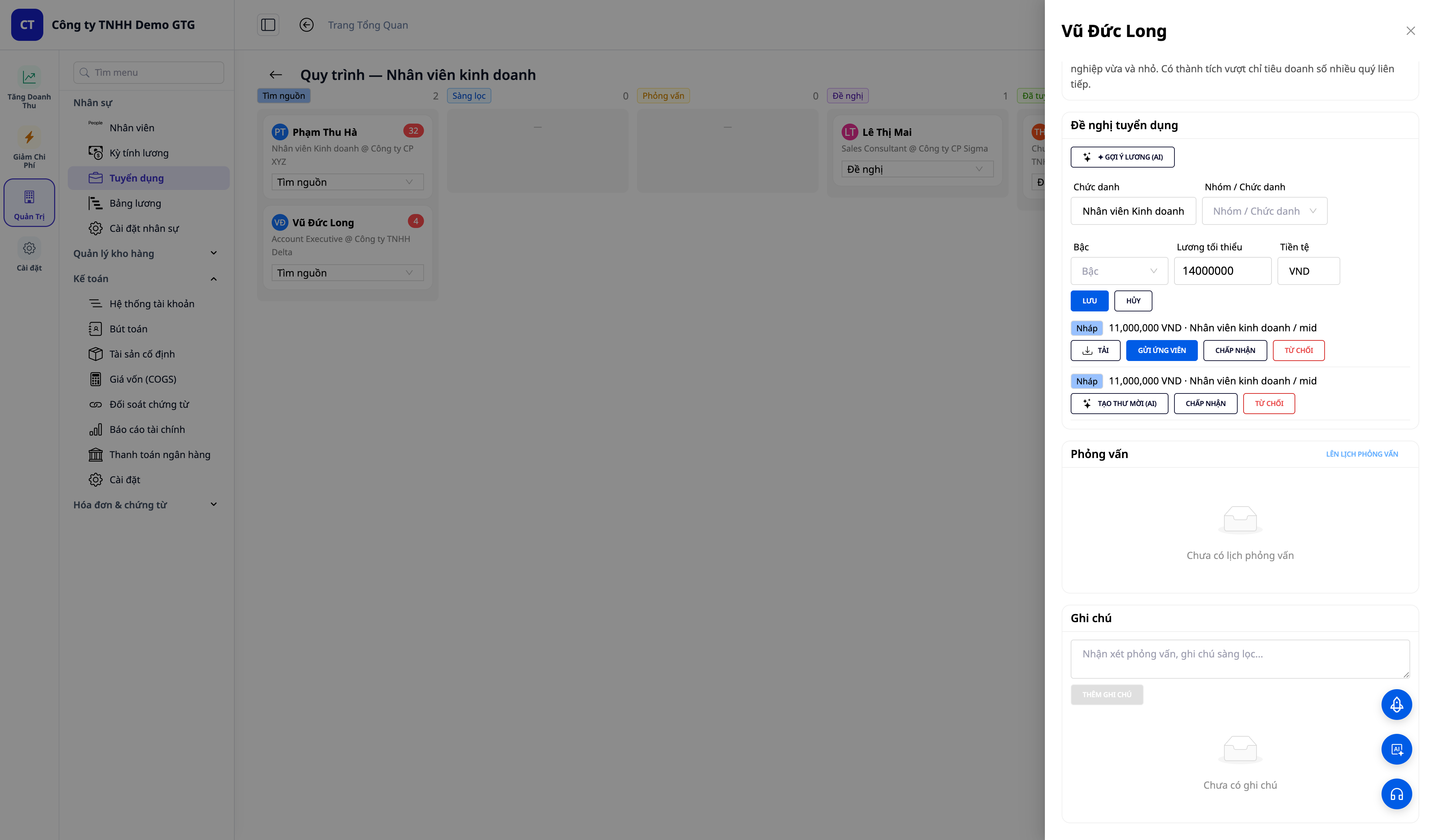The image size is (1436, 840).
Task: Click LƯU button
Action: point(1089,300)
